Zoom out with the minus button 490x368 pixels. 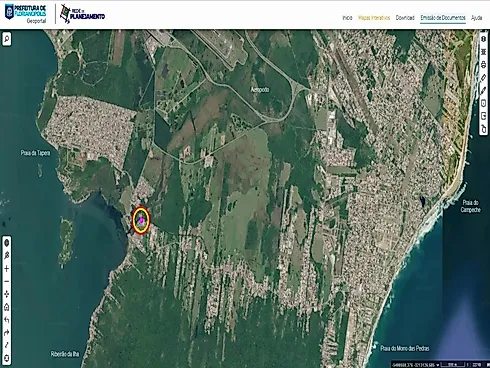tap(6, 282)
